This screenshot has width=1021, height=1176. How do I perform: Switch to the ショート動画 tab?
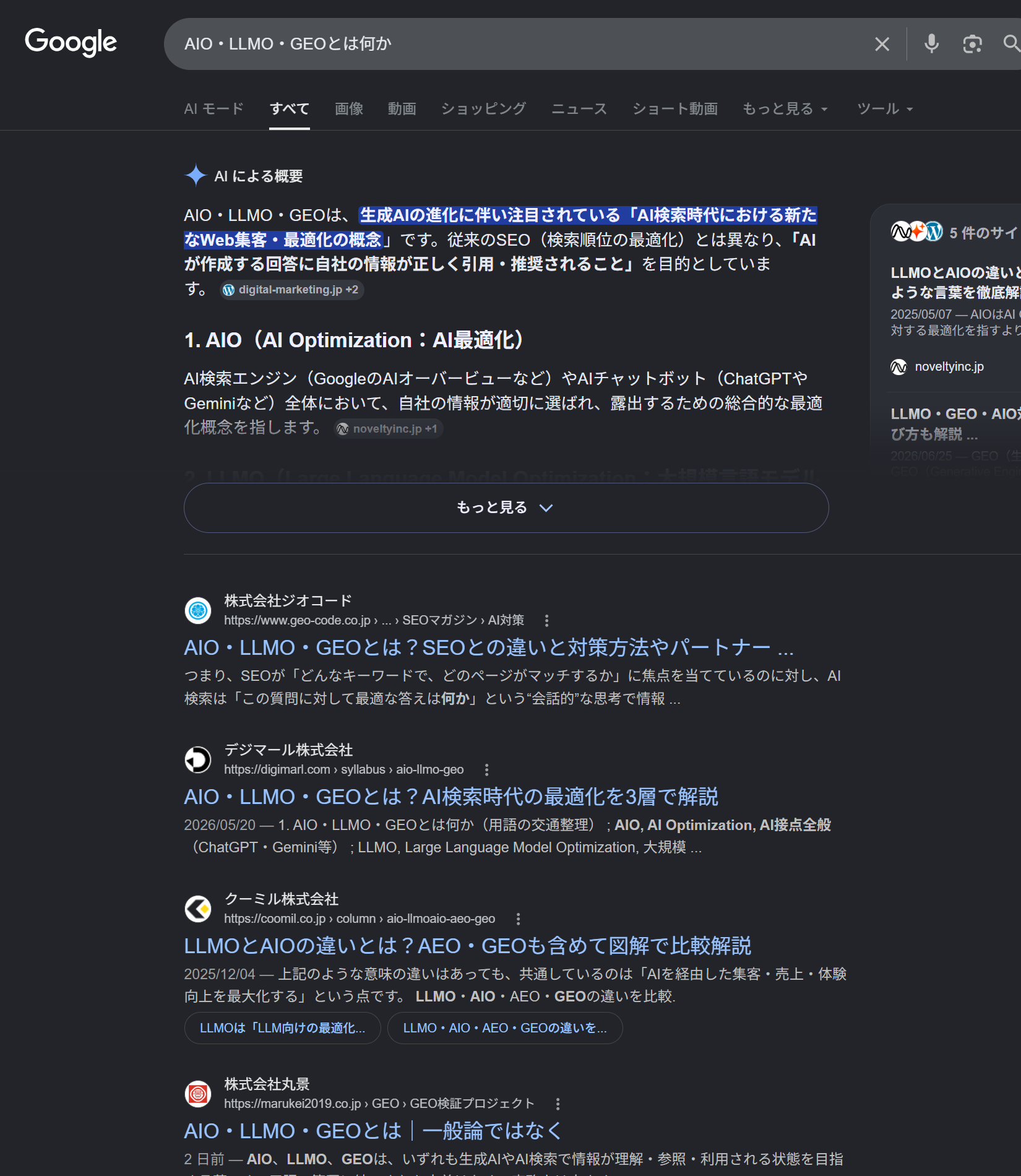click(x=675, y=109)
